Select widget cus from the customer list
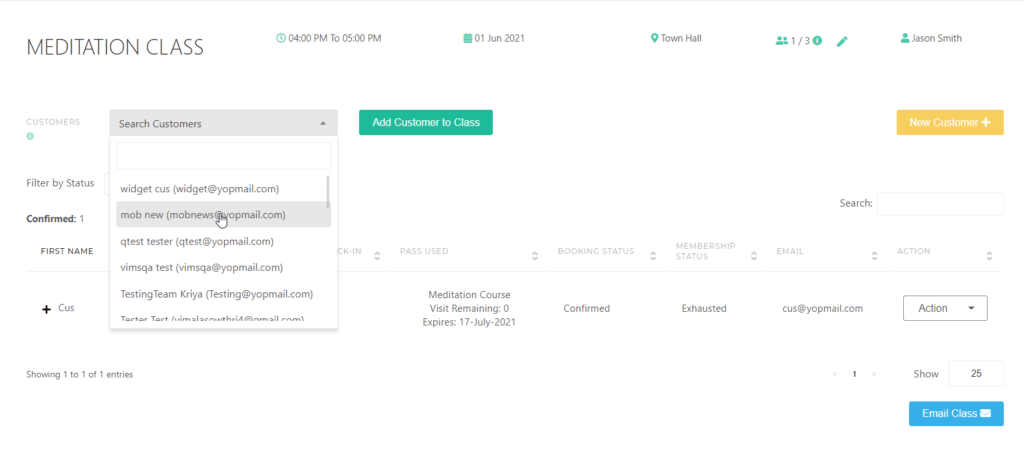Image resolution: width=1024 pixels, height=456 pixels. click(199, 188)
